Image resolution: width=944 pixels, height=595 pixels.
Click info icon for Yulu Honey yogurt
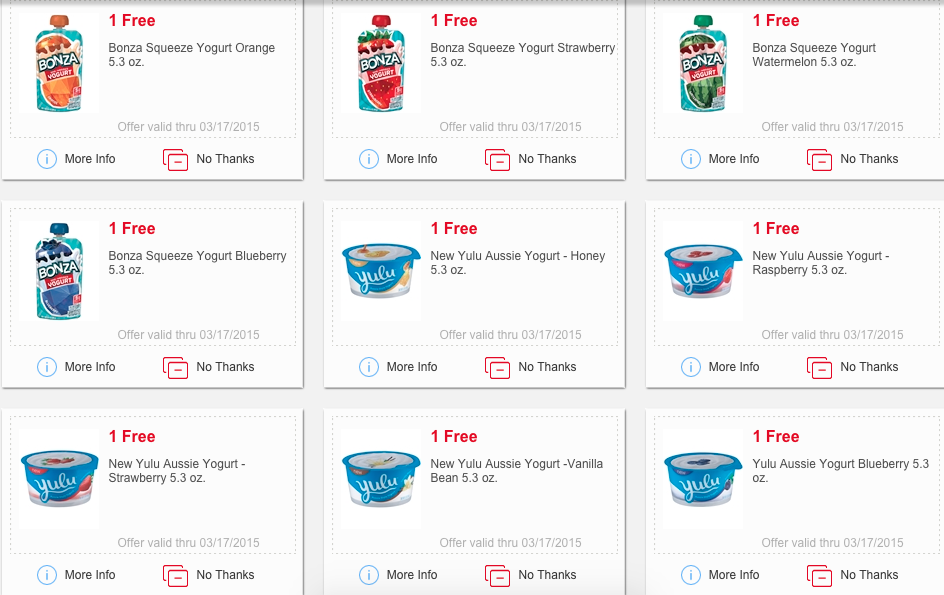click(x=368, y=367)
